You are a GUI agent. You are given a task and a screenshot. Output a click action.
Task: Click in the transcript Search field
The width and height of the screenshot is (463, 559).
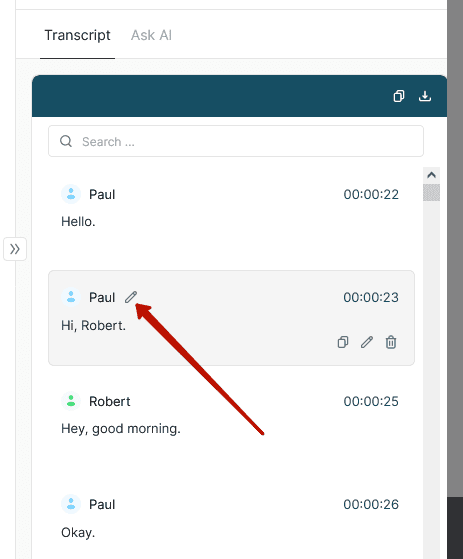(236, 141)
